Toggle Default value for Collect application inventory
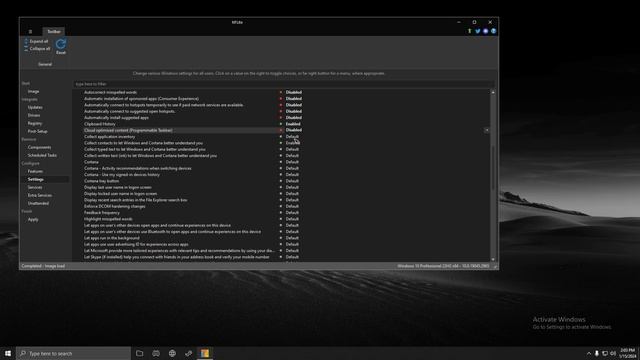640x360 pixels. pyautogui.click(x=292, y=136)
